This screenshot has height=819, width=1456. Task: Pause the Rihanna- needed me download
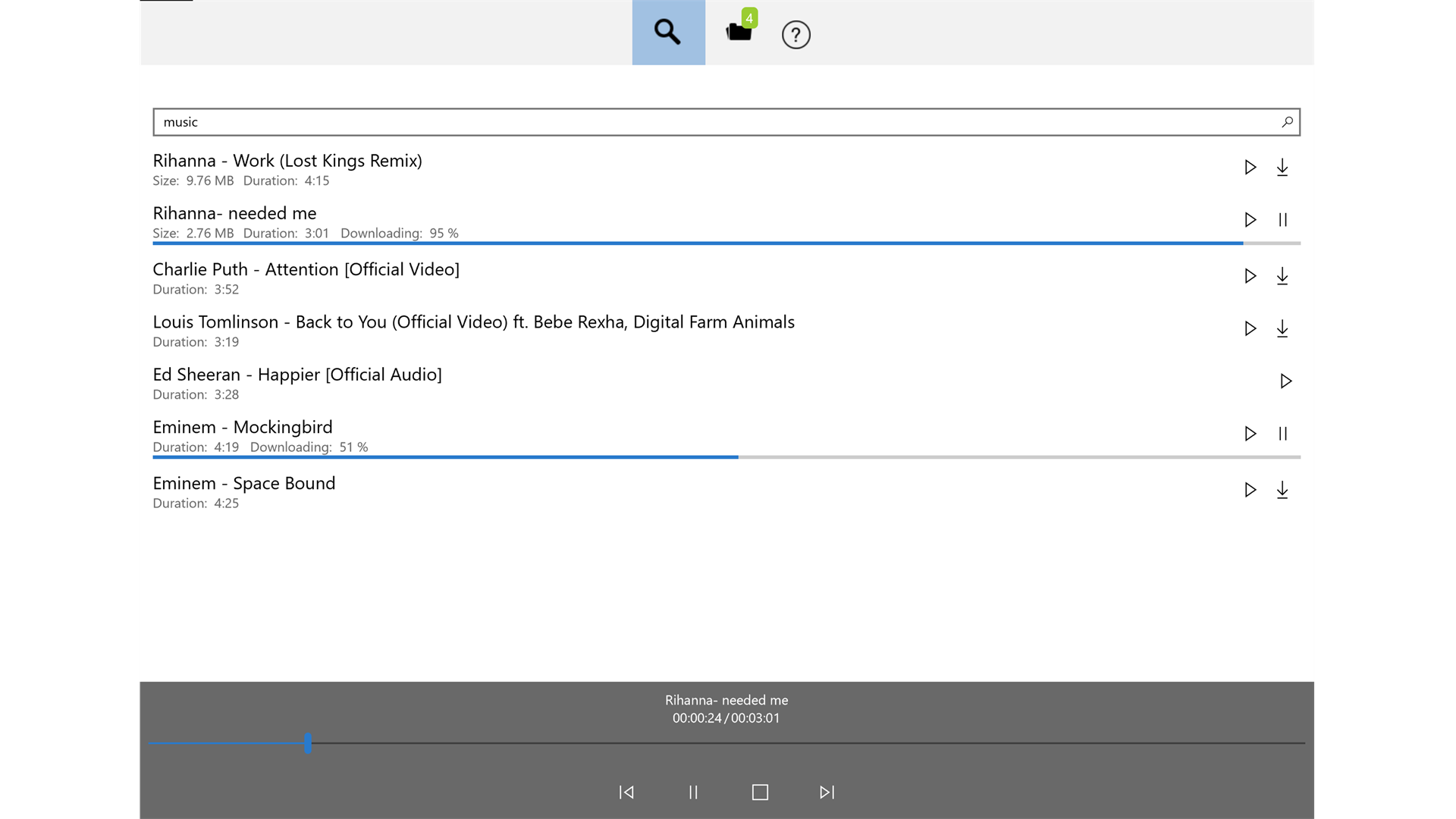click(x=1282, y=220)
